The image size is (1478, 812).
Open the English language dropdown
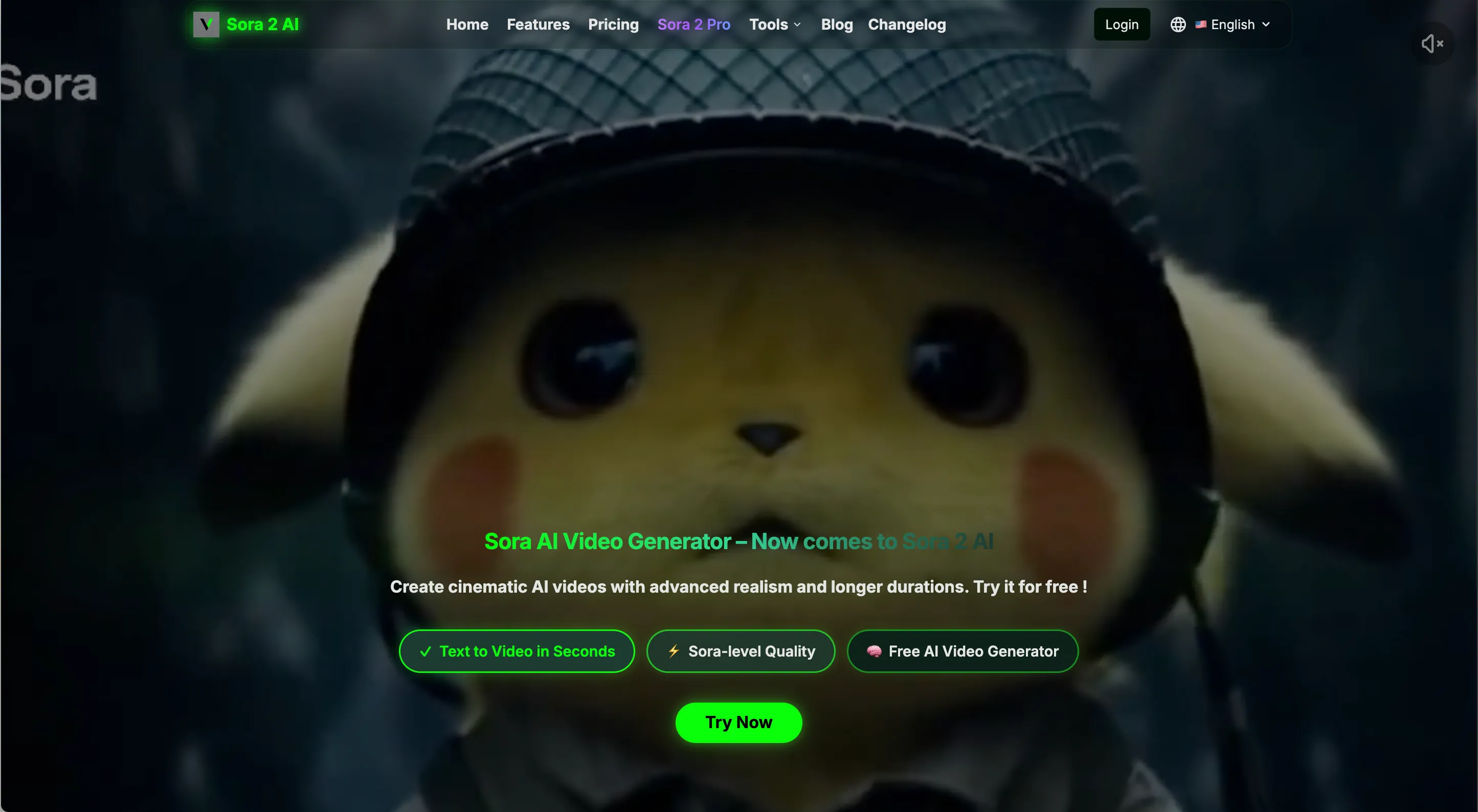[x=1233, y=25]
